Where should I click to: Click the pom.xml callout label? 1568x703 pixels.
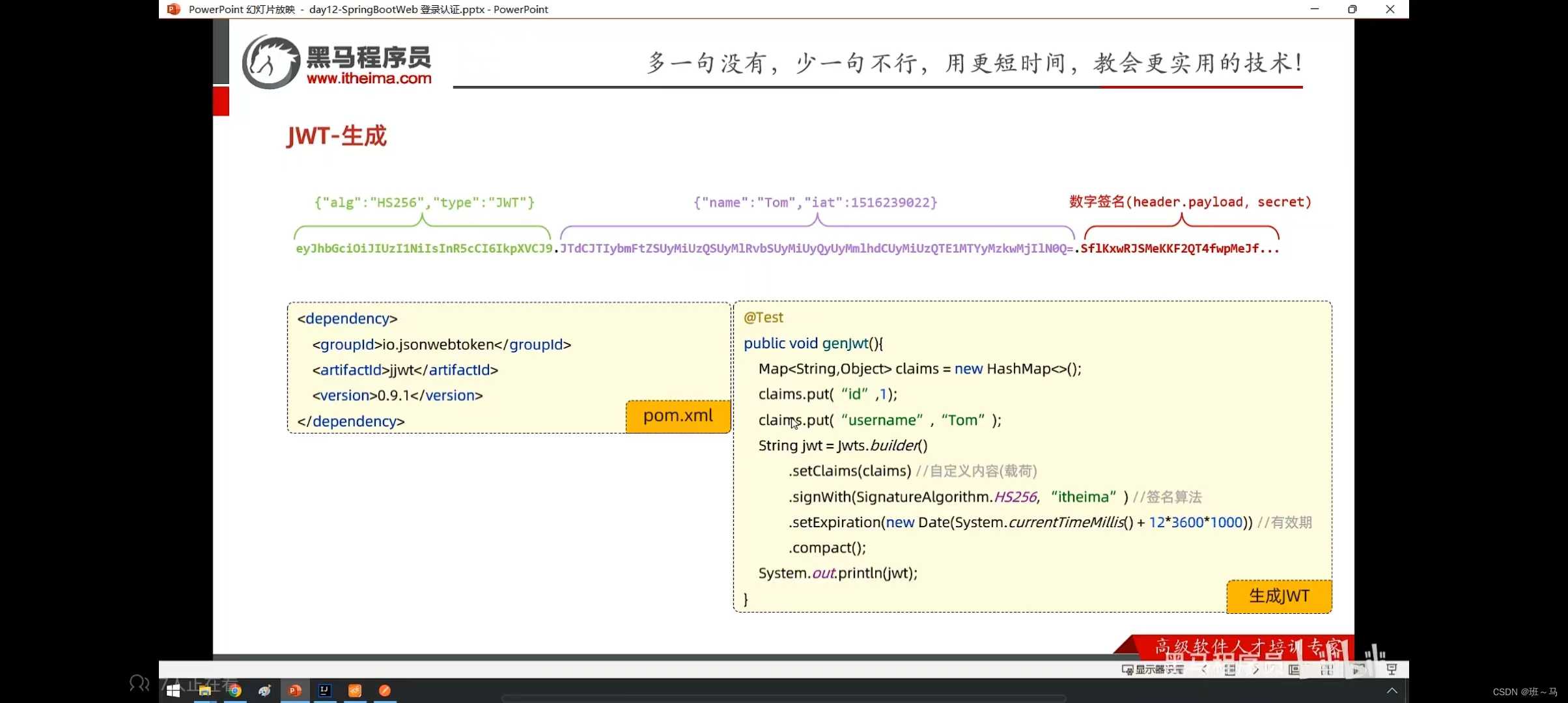677,416
